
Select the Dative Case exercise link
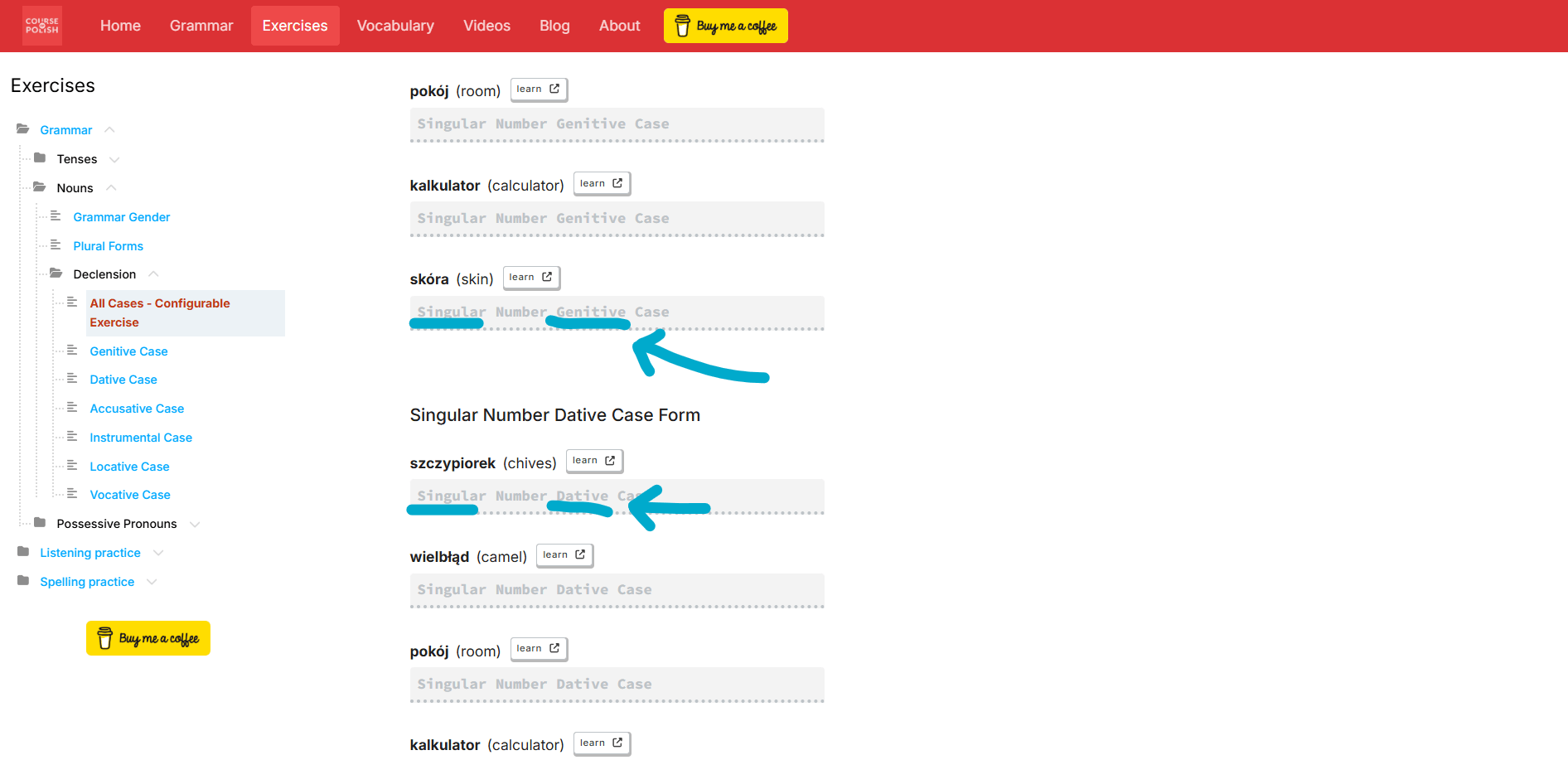click(123, 379)
